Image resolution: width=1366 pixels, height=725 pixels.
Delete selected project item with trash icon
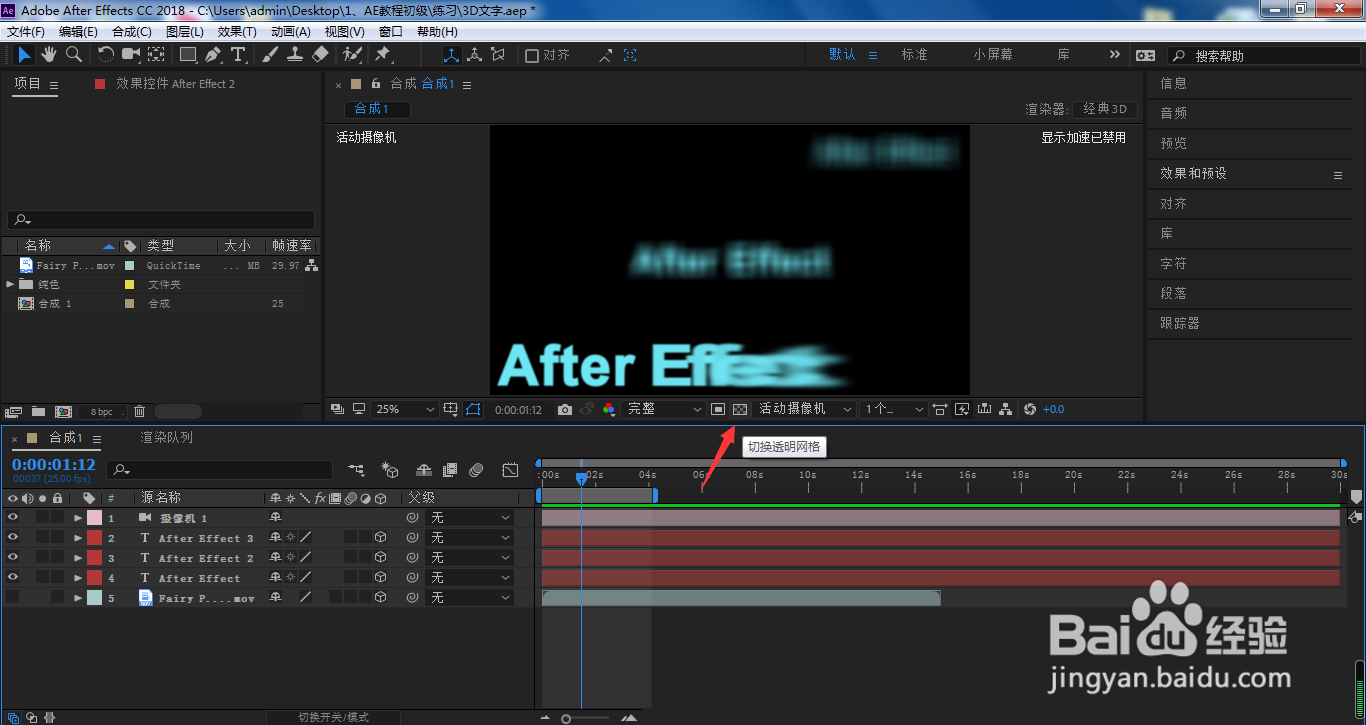(x=140, y=411)
